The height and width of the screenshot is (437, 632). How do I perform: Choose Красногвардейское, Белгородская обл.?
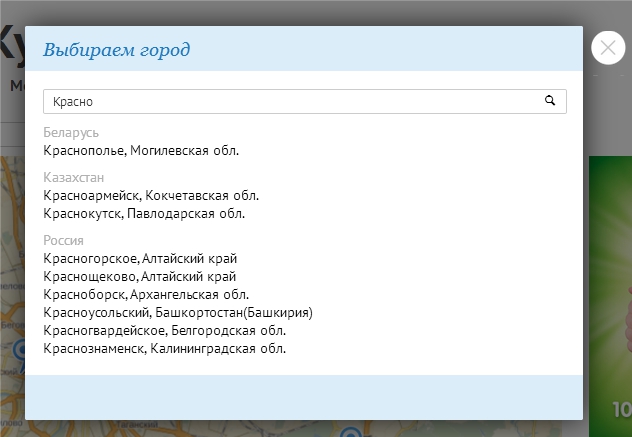[165, 330]
